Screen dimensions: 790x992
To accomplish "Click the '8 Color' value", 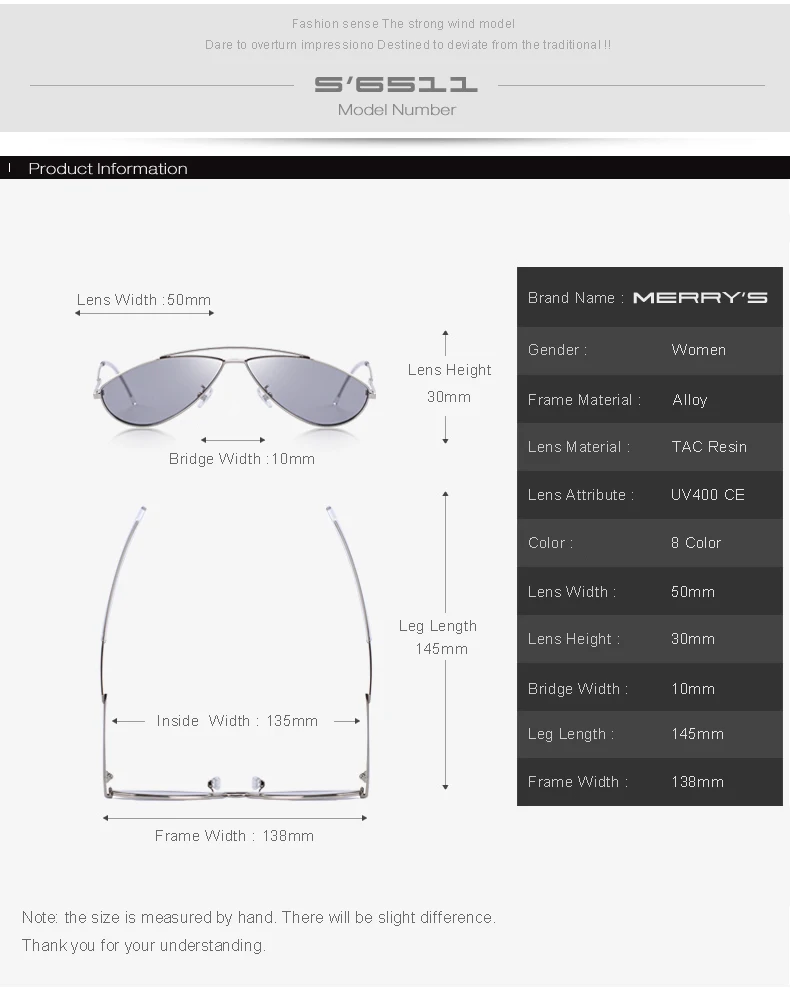I will pyautogui.click(x=696, y=543).
